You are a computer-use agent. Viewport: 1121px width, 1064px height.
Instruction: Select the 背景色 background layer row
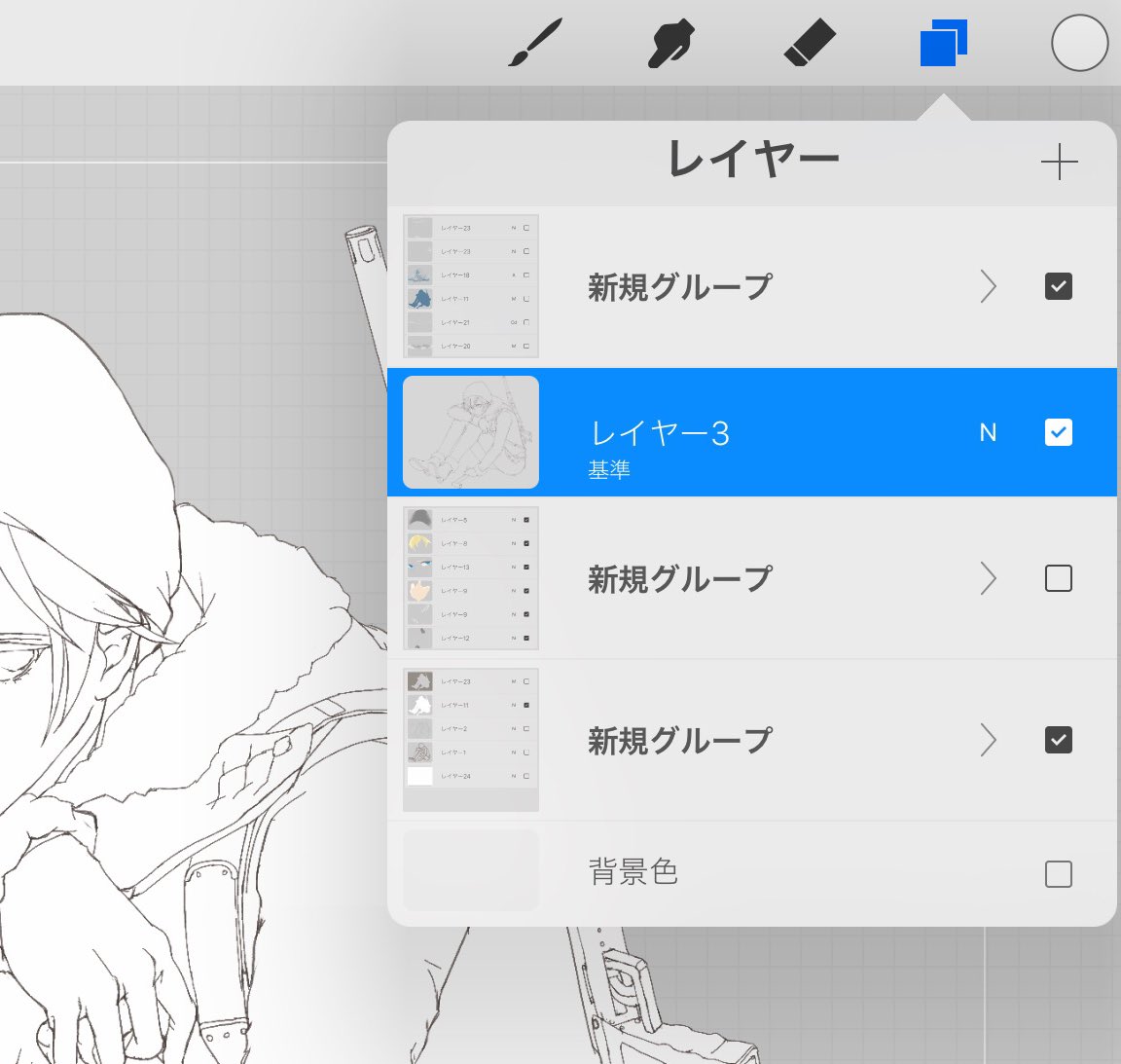[633, 872]
